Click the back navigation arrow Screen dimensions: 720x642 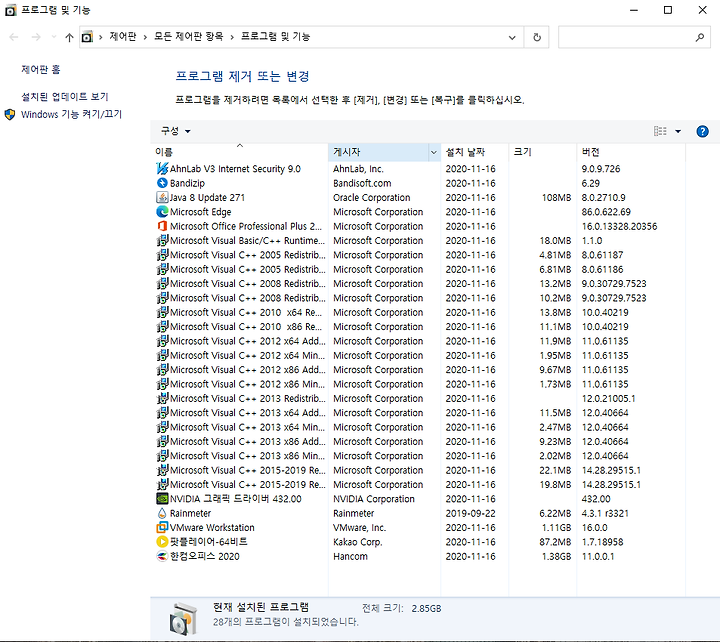point(14,37)
